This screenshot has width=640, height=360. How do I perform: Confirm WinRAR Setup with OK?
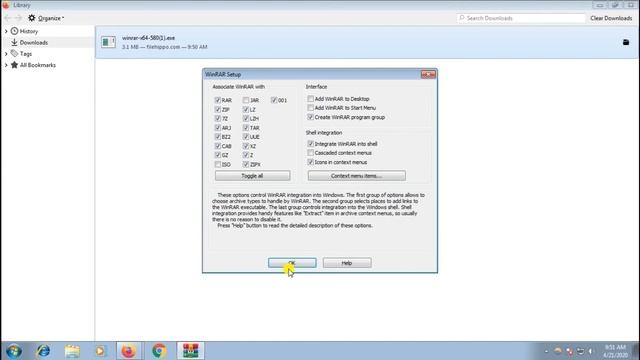pos(292,263)
